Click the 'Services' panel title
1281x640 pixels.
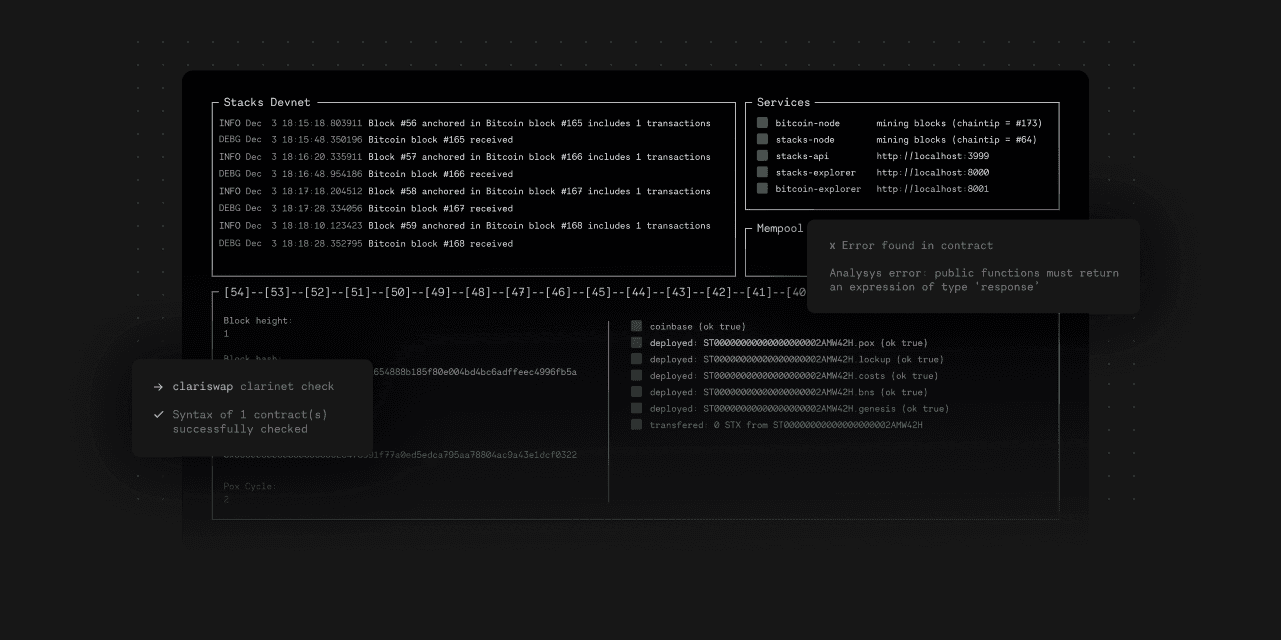[x=783, y=102]
